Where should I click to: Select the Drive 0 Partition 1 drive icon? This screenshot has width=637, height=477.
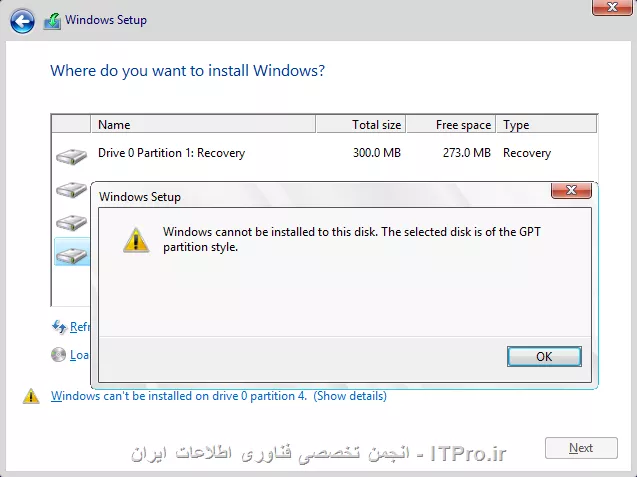pos(71,156)
